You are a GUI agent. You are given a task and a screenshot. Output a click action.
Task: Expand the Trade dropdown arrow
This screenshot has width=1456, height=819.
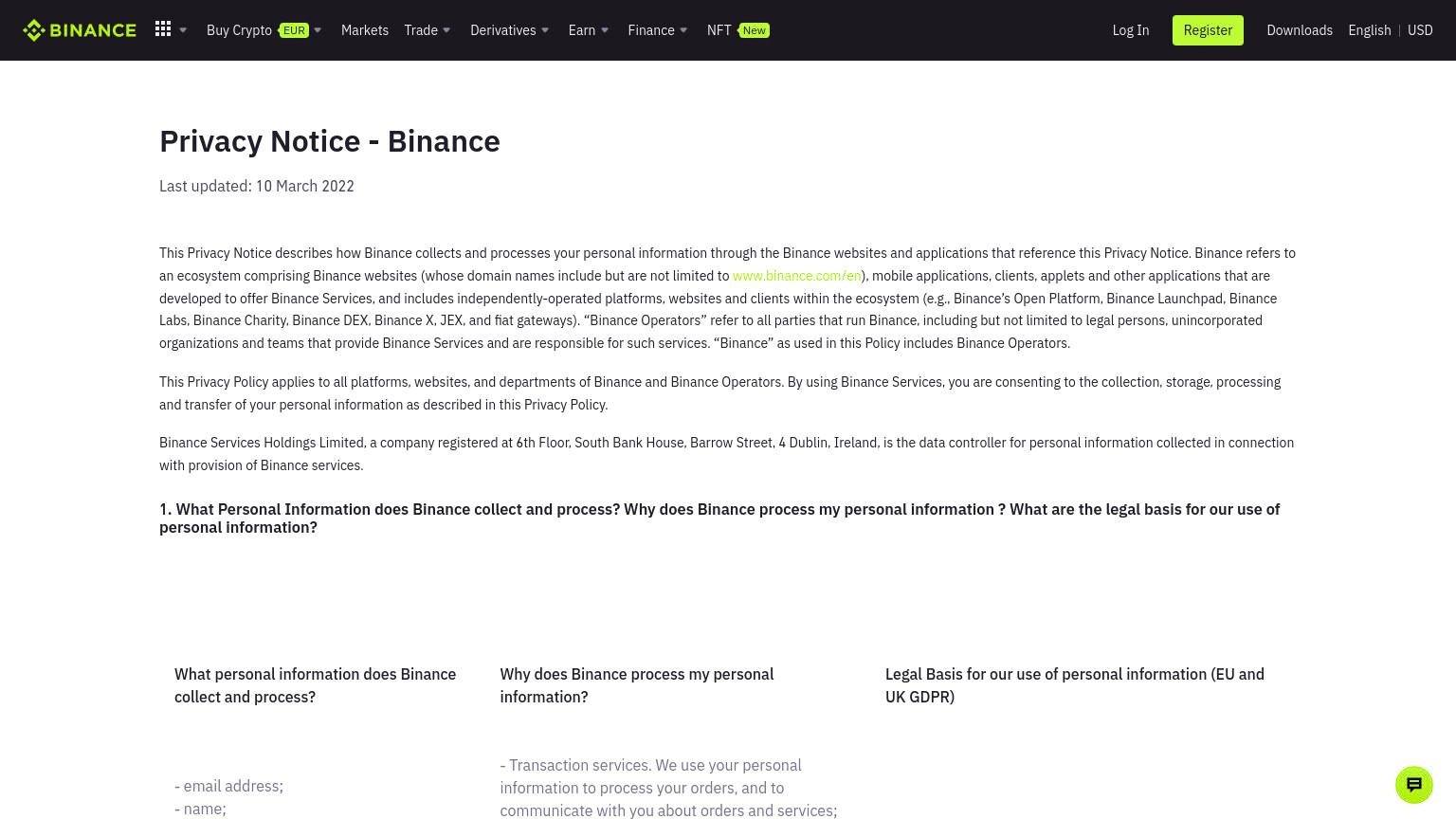point(446,30)
